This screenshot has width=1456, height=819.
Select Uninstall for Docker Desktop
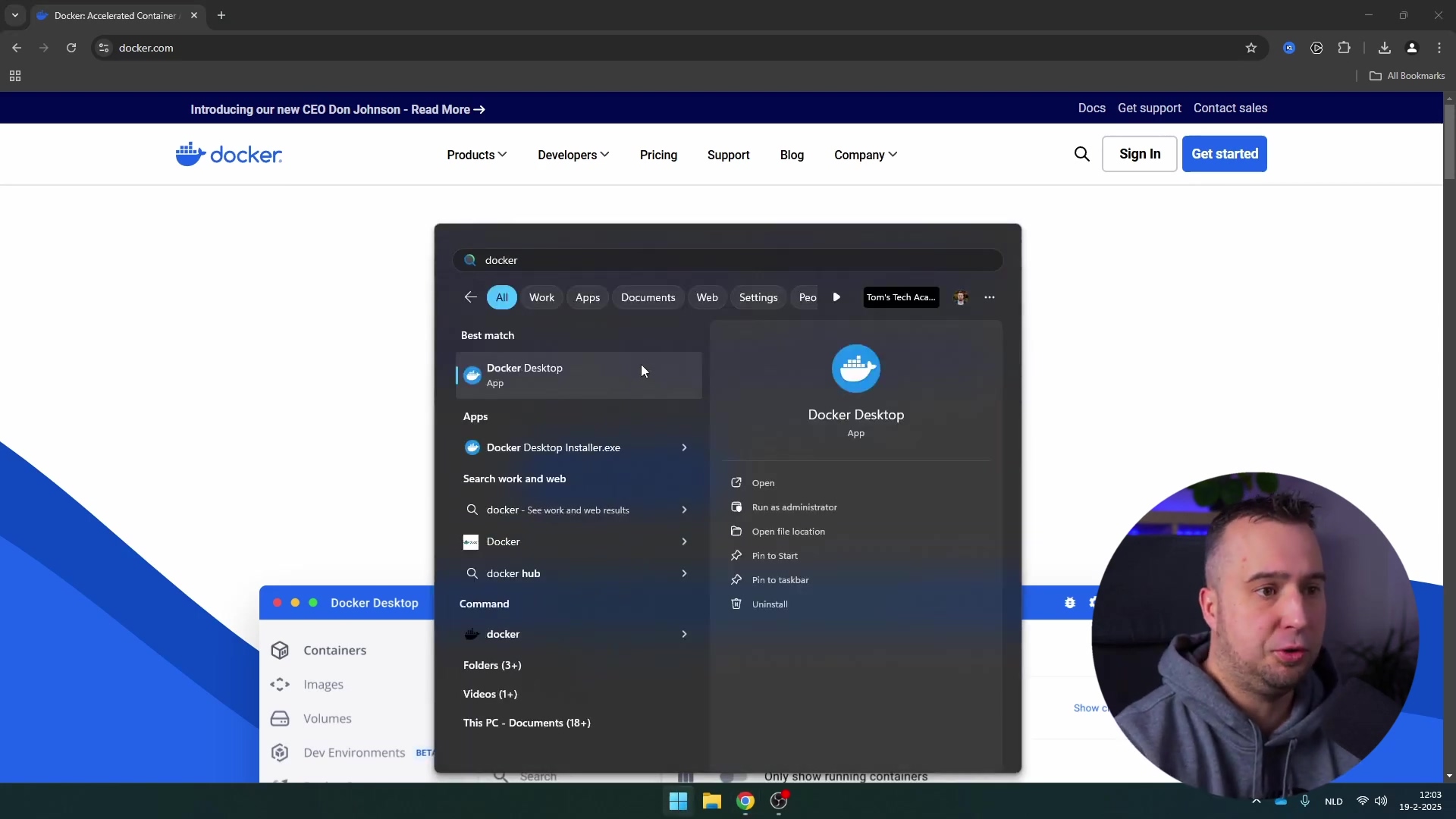[770, 604]
